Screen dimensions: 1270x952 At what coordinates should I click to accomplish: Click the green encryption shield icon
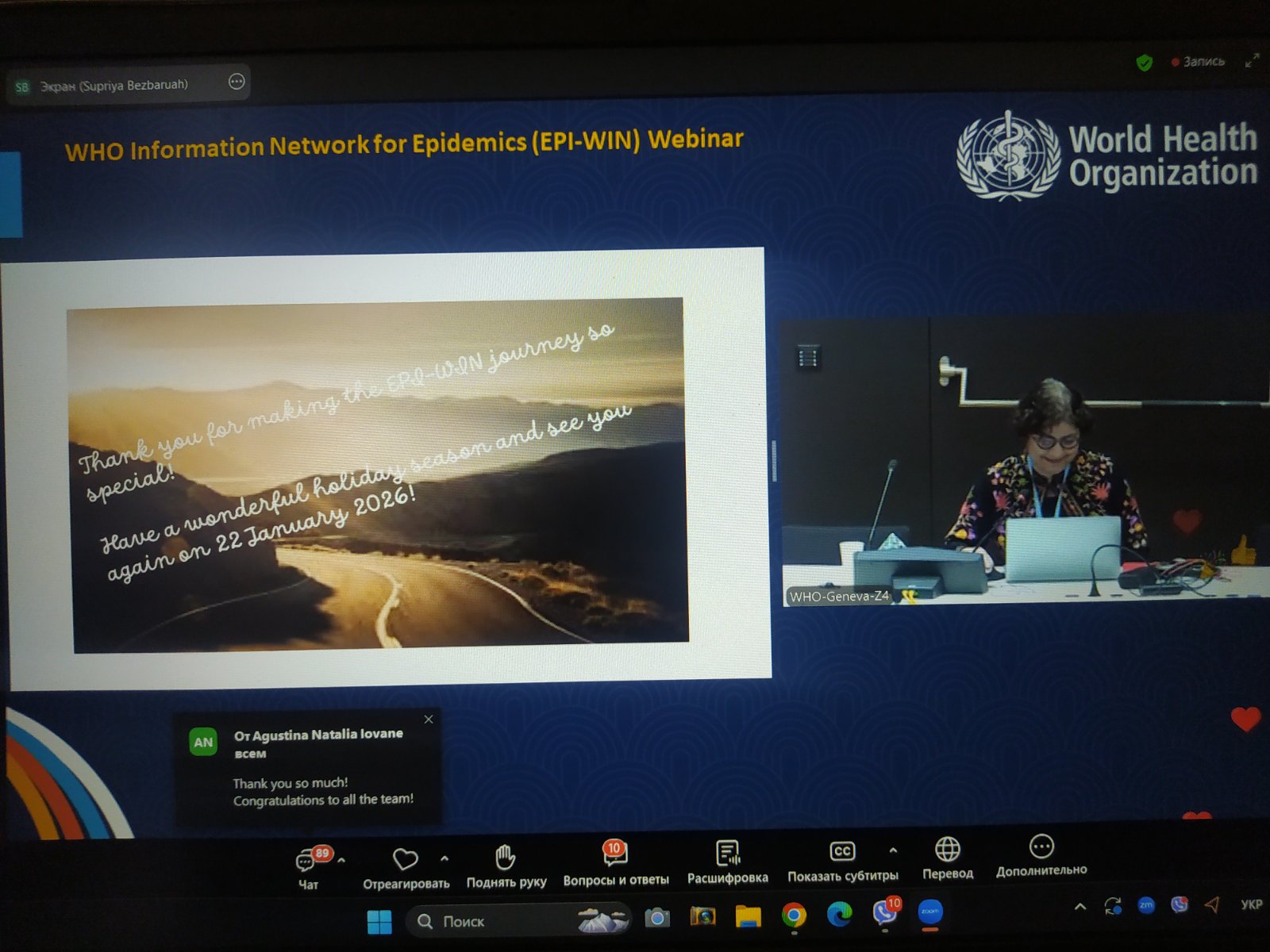pos(1144,63)
